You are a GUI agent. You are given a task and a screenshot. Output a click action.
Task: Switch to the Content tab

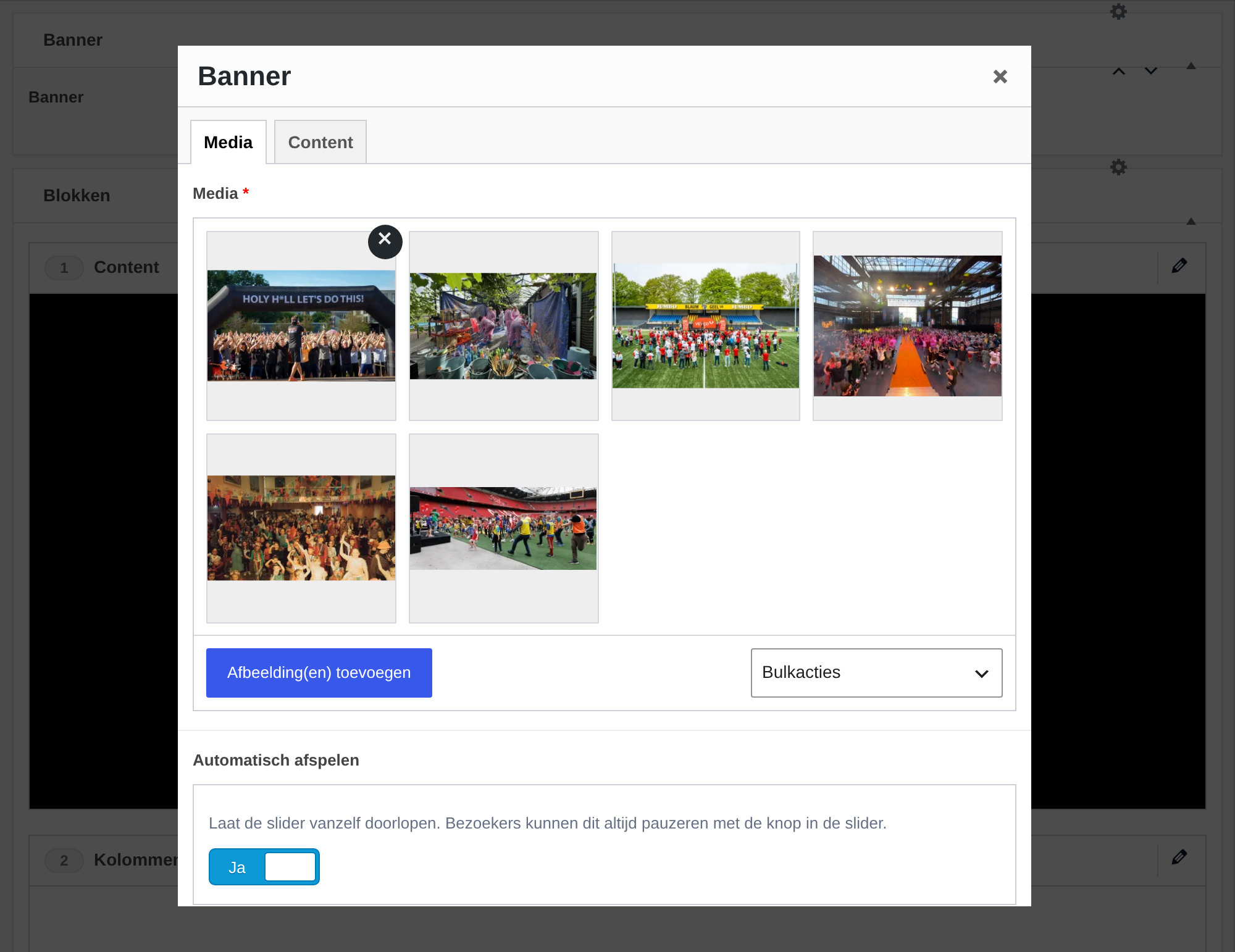click(x=320, y=142)
